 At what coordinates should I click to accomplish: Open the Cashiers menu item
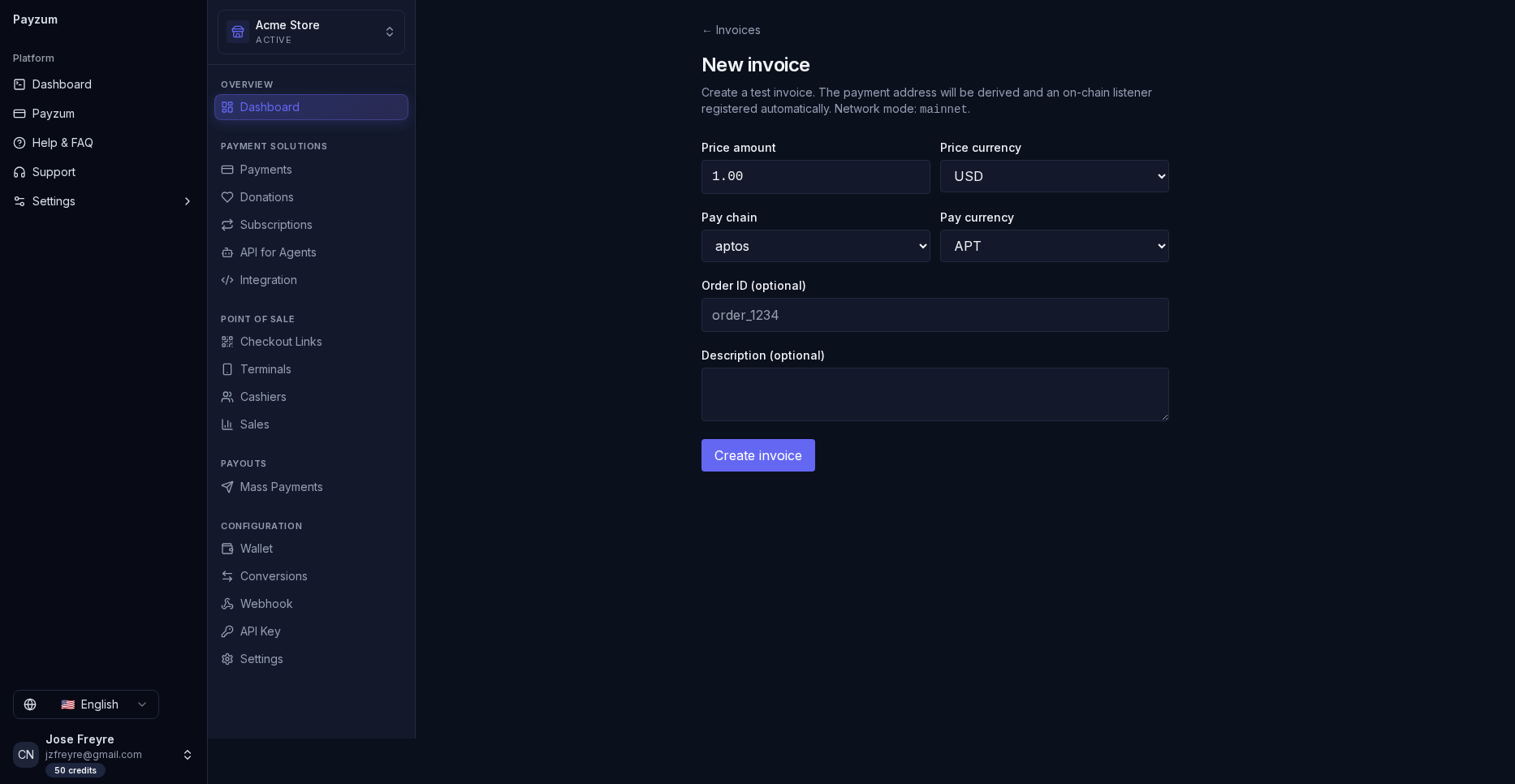pos(311,397)
